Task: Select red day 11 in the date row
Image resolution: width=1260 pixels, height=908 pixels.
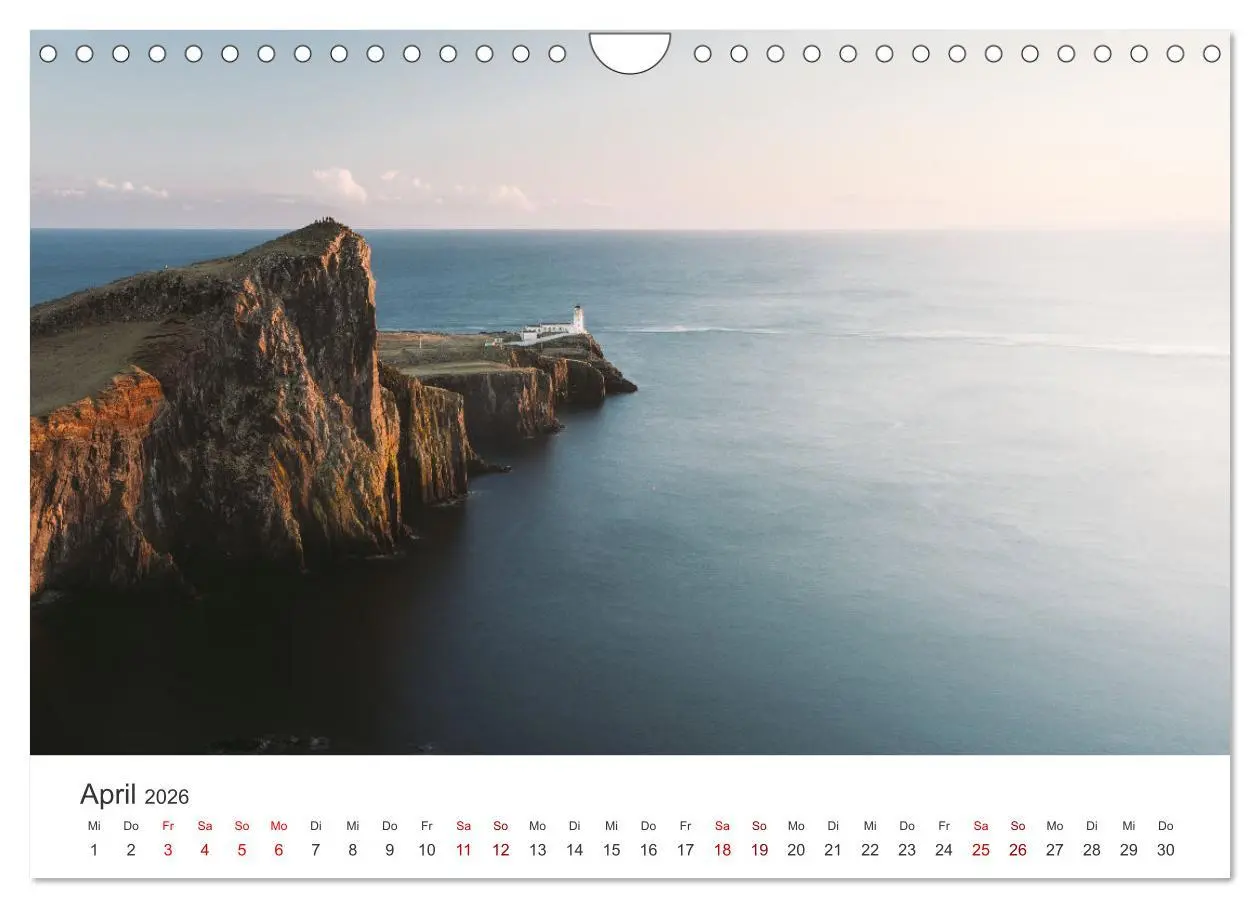Action: (x=464, y=850)
